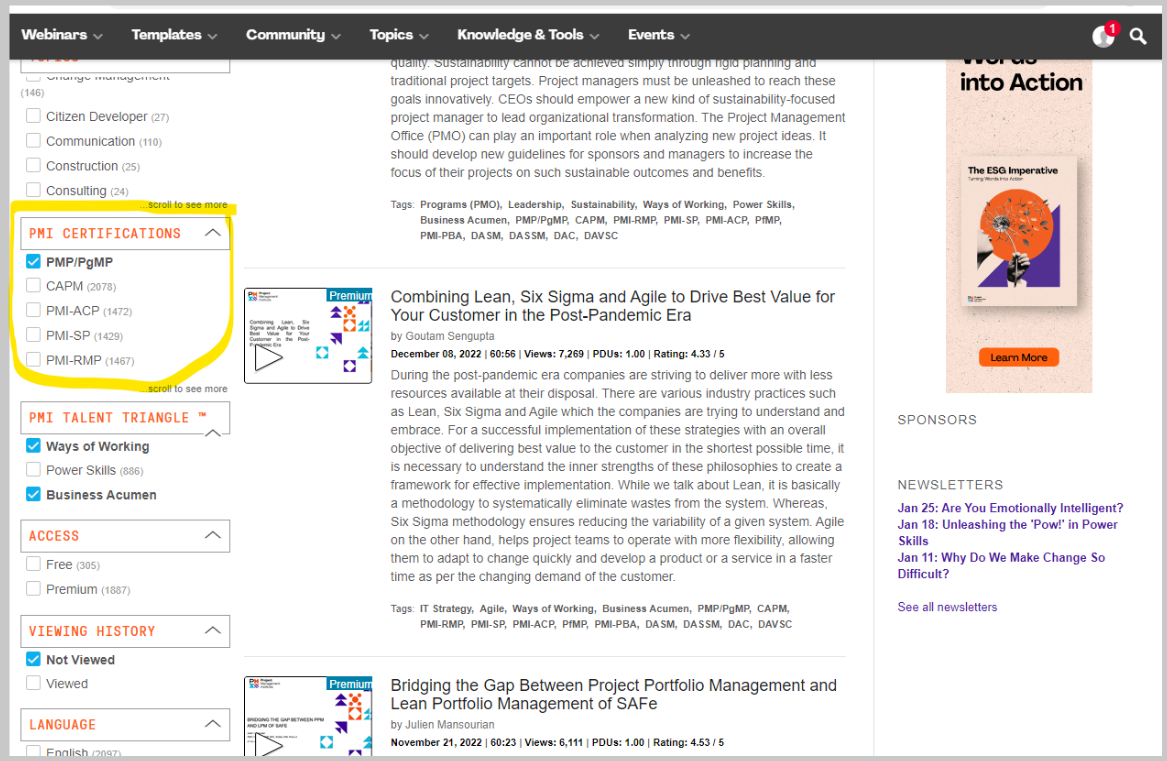
Task: Click the Learn More button on the ad
Action: 1019,357
